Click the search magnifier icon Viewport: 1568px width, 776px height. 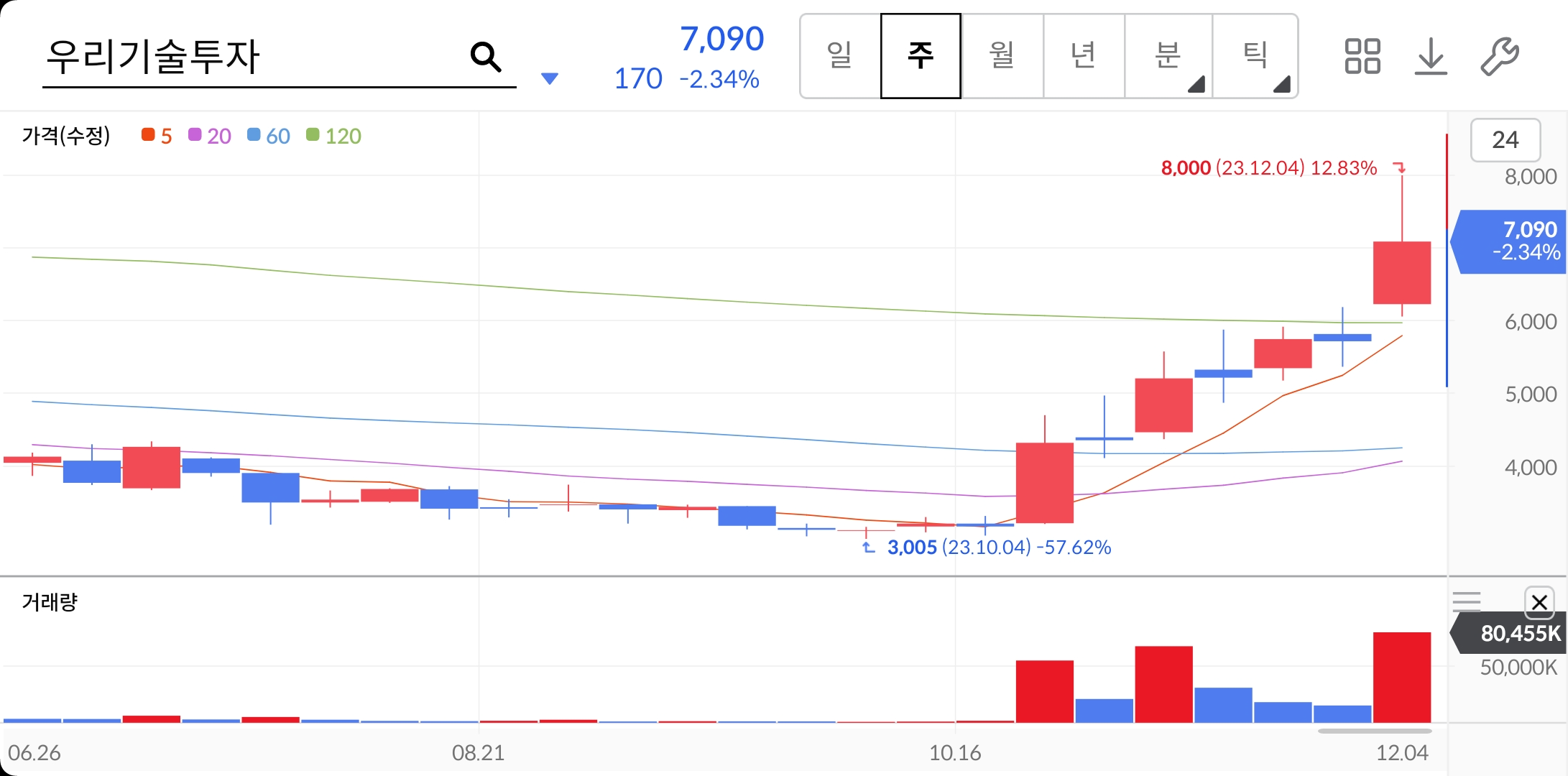[x=486, y=57]
